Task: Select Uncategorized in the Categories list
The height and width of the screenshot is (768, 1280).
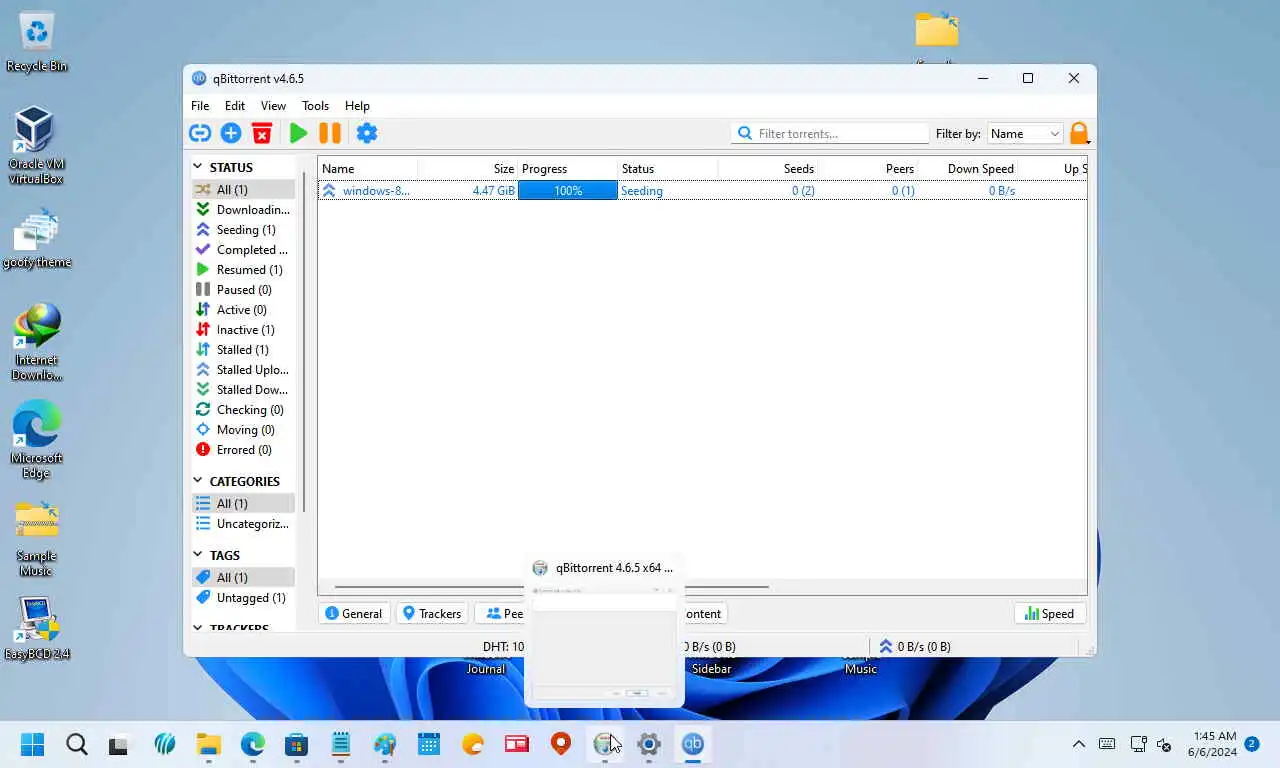Action: pos(243,524)
